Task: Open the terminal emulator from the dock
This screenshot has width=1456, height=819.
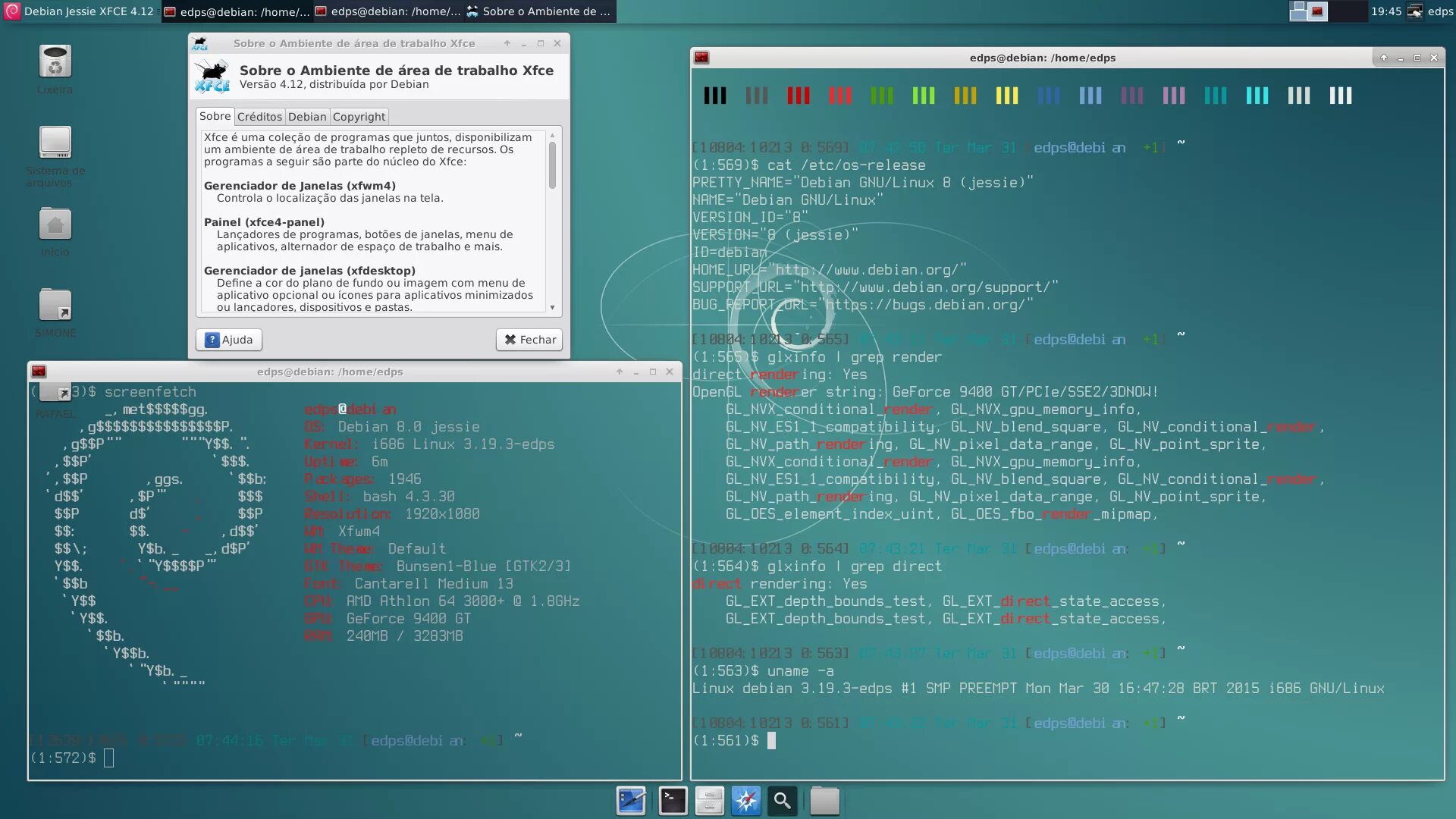Action: pyautogui.click(x=672, y=800)
